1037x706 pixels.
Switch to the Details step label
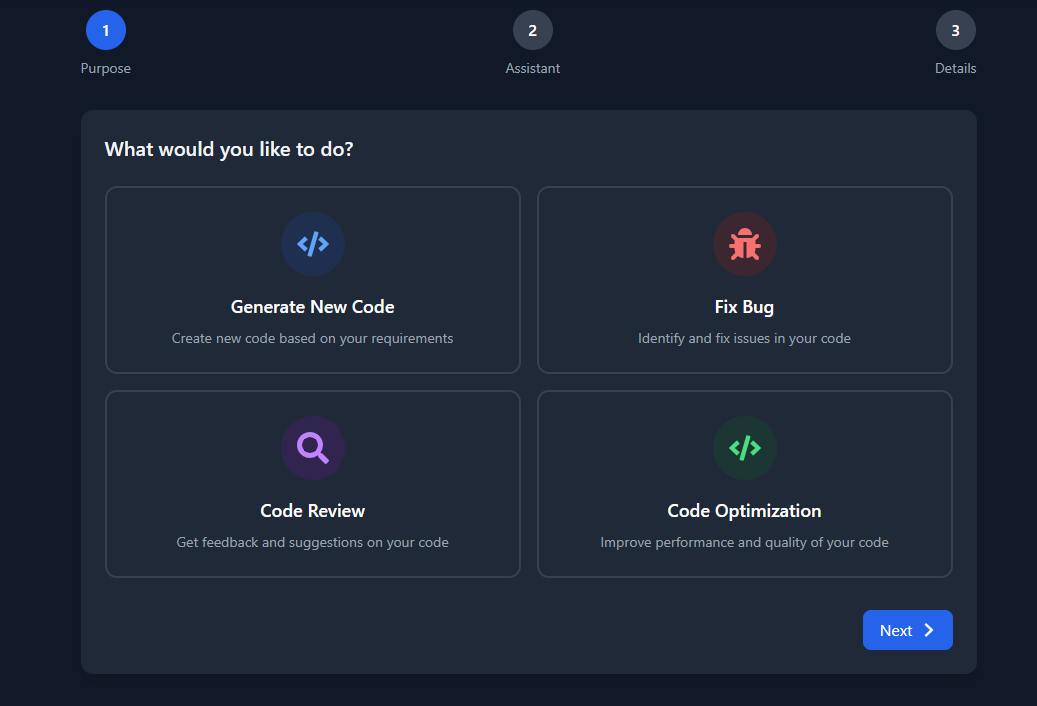click(x=956, y=69)
